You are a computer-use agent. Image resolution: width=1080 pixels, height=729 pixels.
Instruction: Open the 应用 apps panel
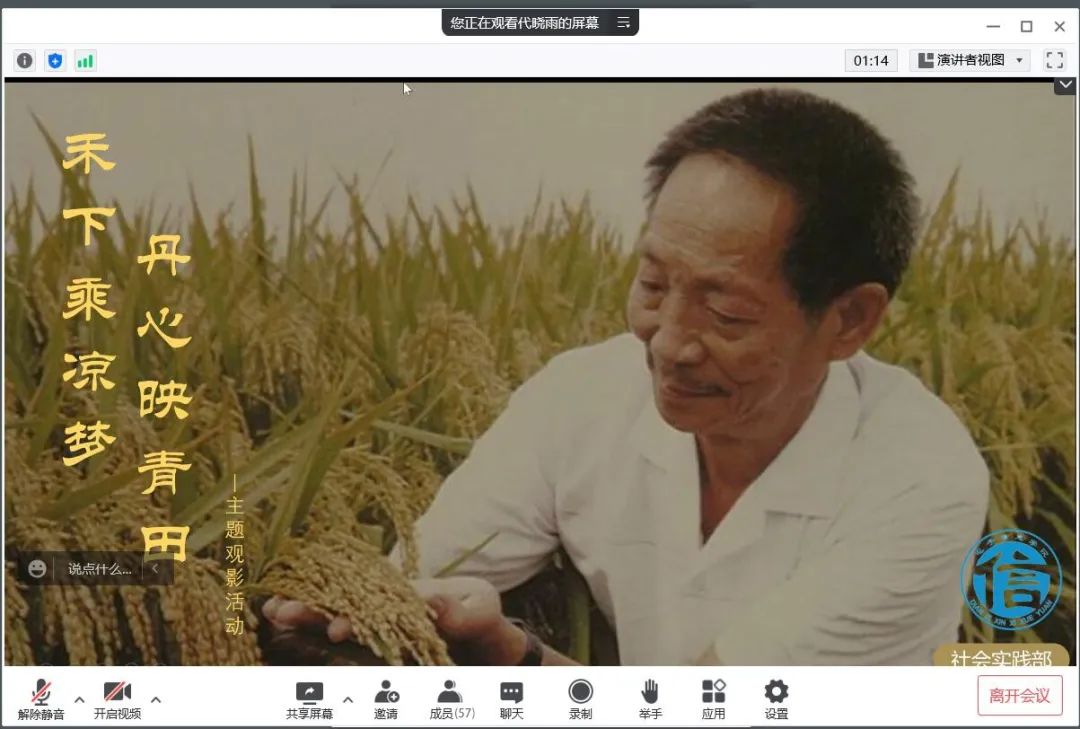713,698
